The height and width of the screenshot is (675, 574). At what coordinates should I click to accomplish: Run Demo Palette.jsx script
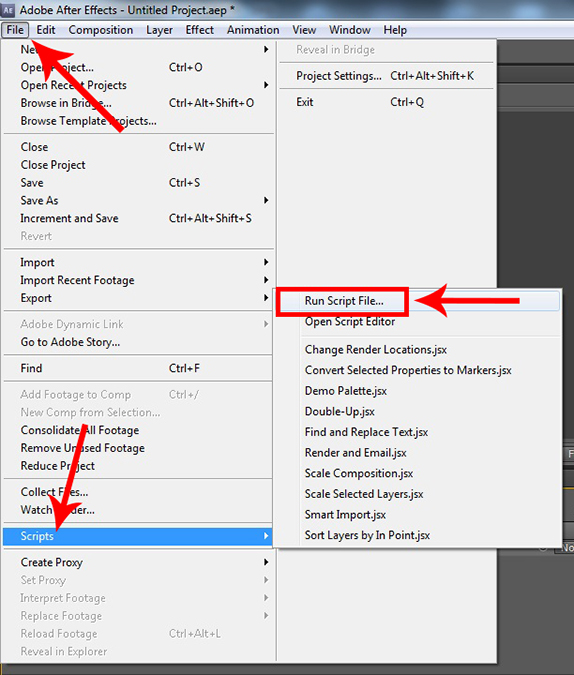pyautogui.click(x=417, y=391)
